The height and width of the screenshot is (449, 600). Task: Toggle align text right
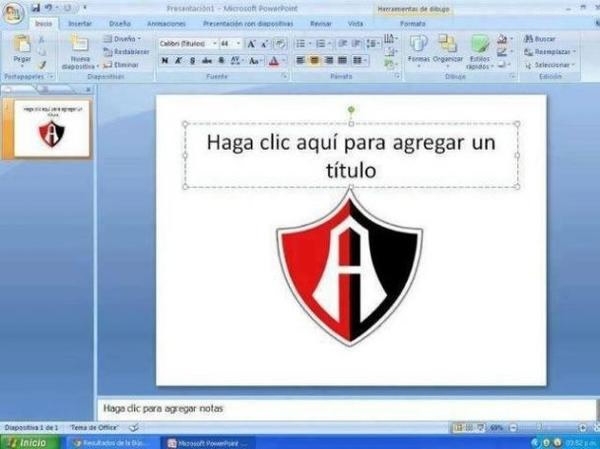click(328, 60)
